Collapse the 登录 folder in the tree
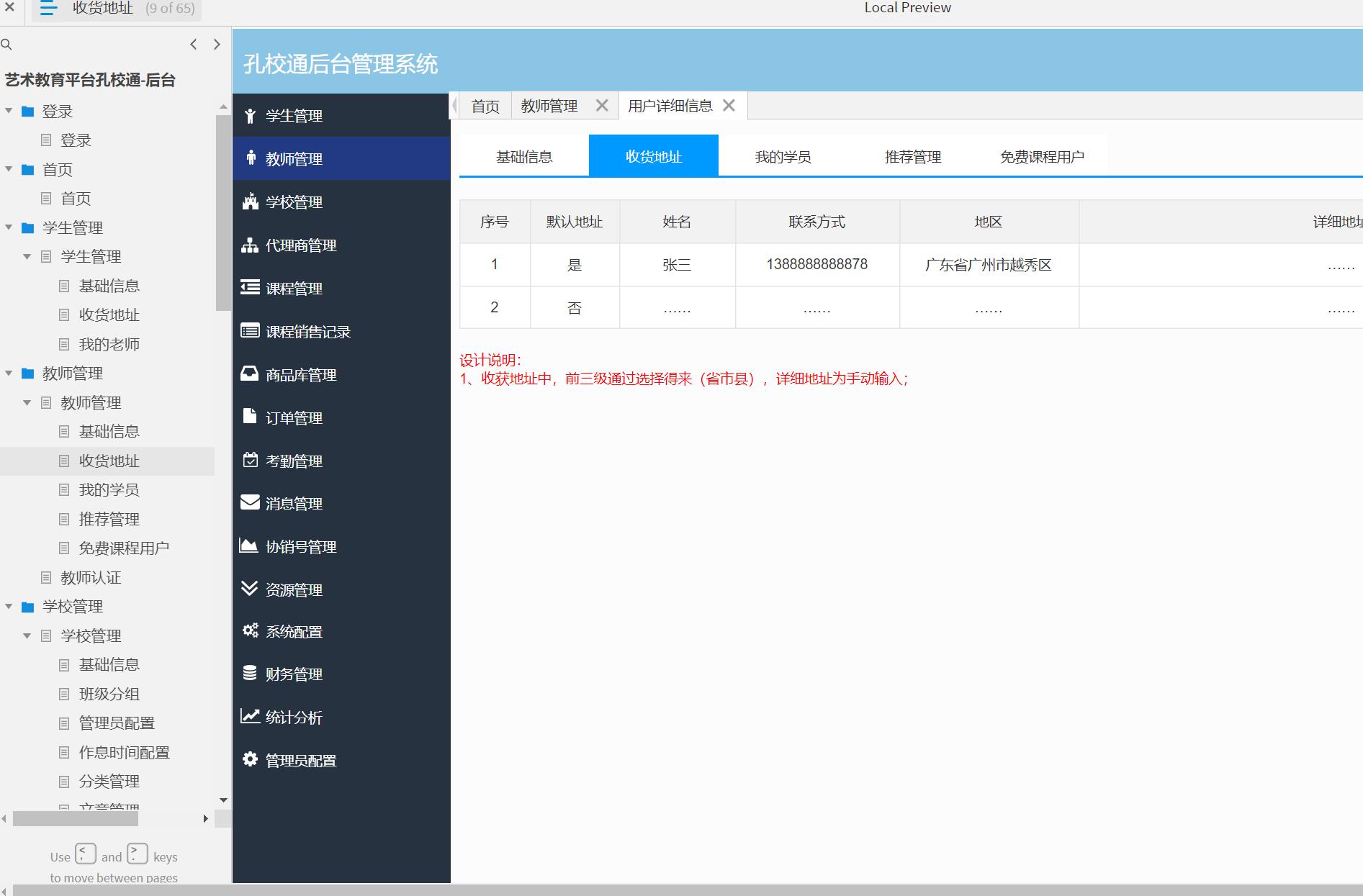This screenshot has height=896, width=1363. pyautogui.click(x=9, y=111)
